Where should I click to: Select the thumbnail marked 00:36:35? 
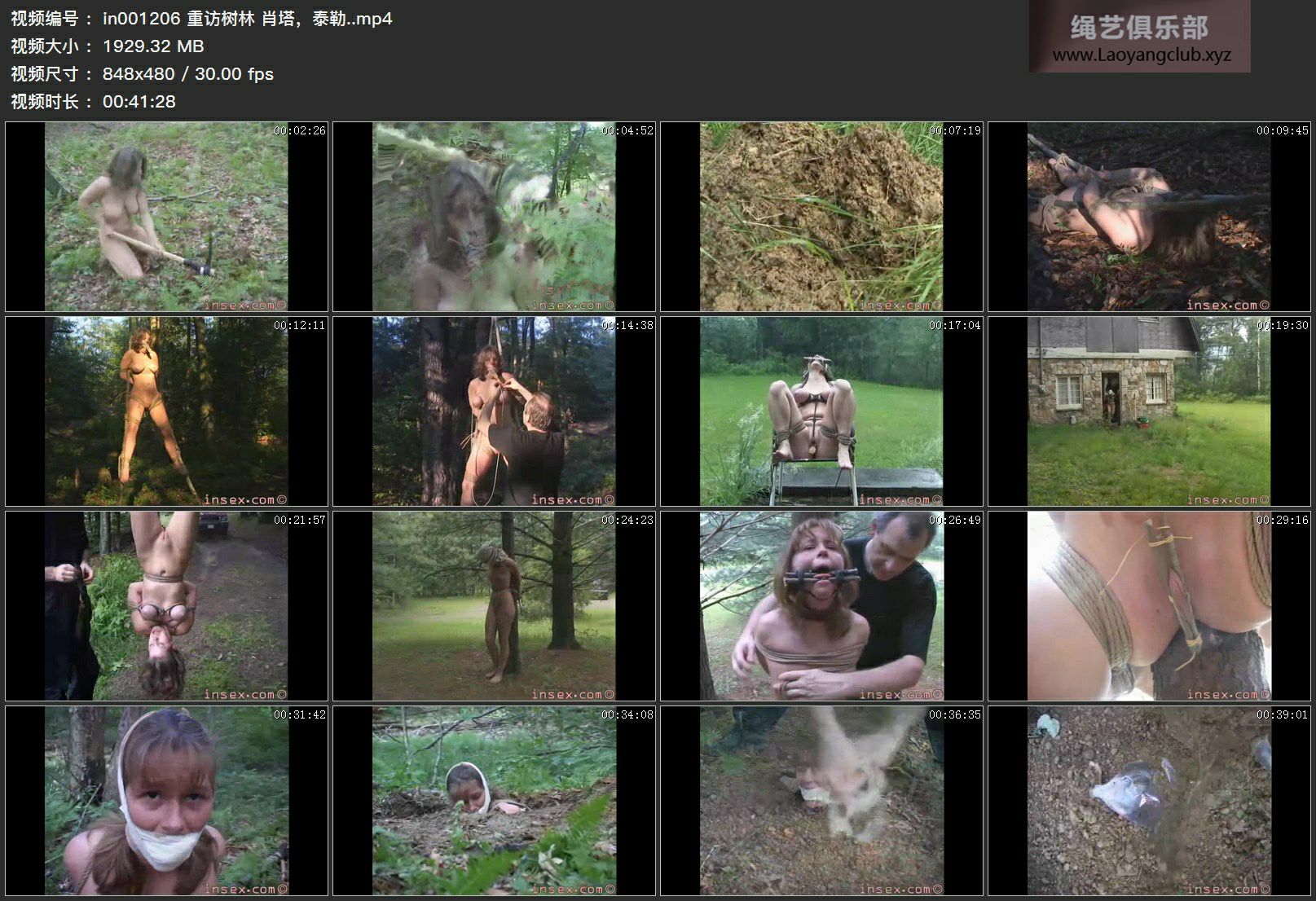point(821,801)
